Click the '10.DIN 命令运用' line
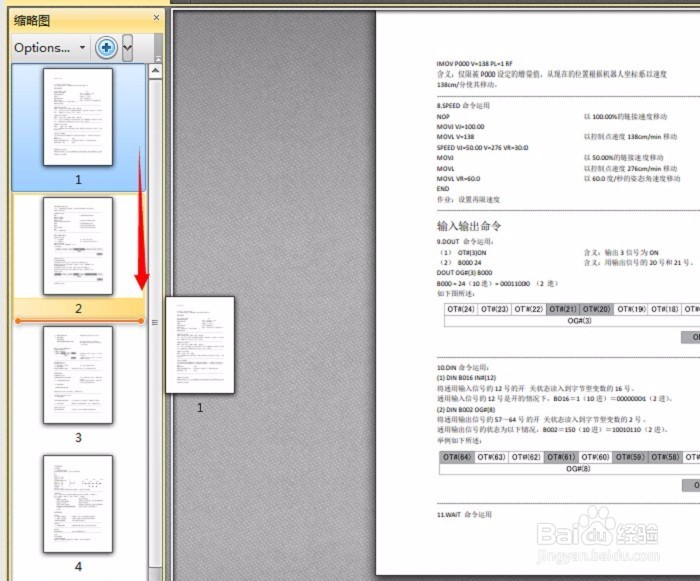This screenshot has height=581, width=700. (x=463, y=368)
